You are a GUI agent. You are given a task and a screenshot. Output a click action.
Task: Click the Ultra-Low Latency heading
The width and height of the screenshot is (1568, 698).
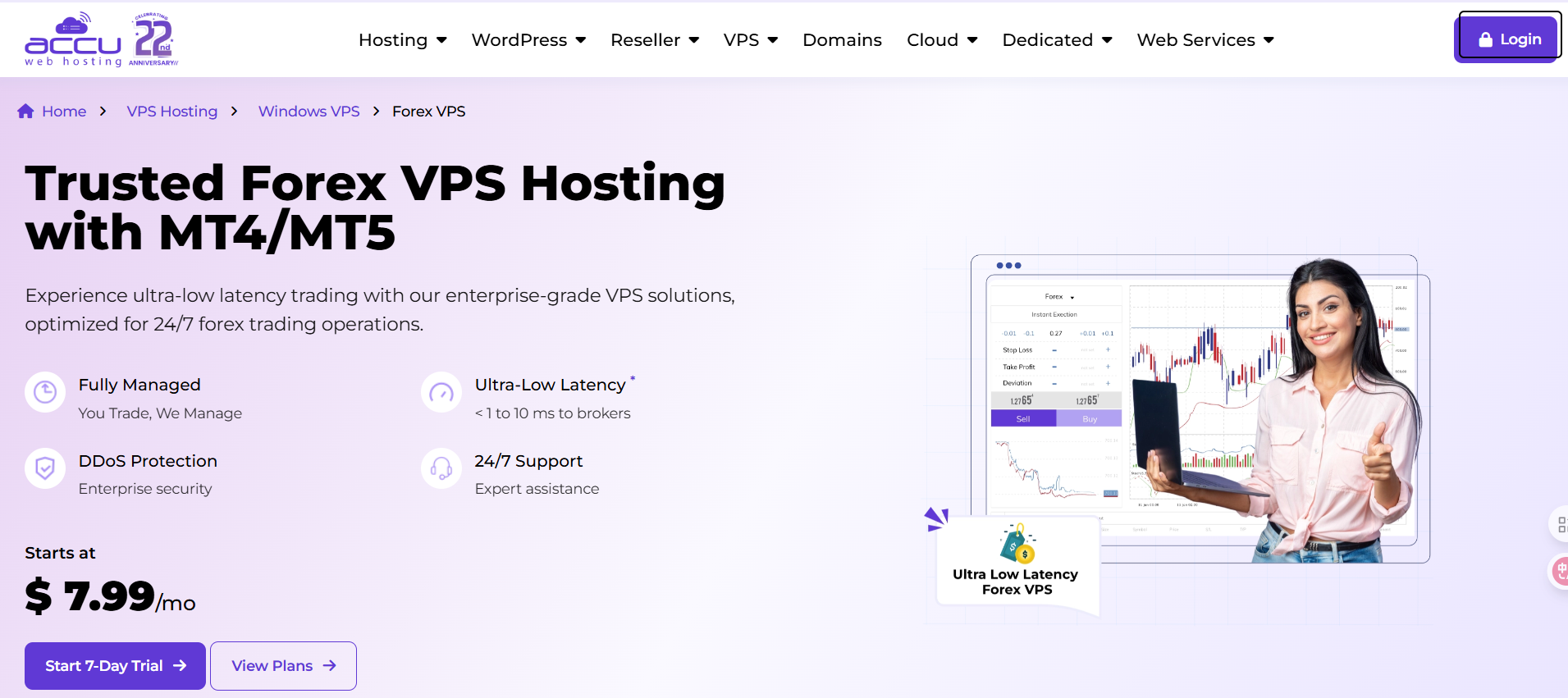click(x=550, y=385)
